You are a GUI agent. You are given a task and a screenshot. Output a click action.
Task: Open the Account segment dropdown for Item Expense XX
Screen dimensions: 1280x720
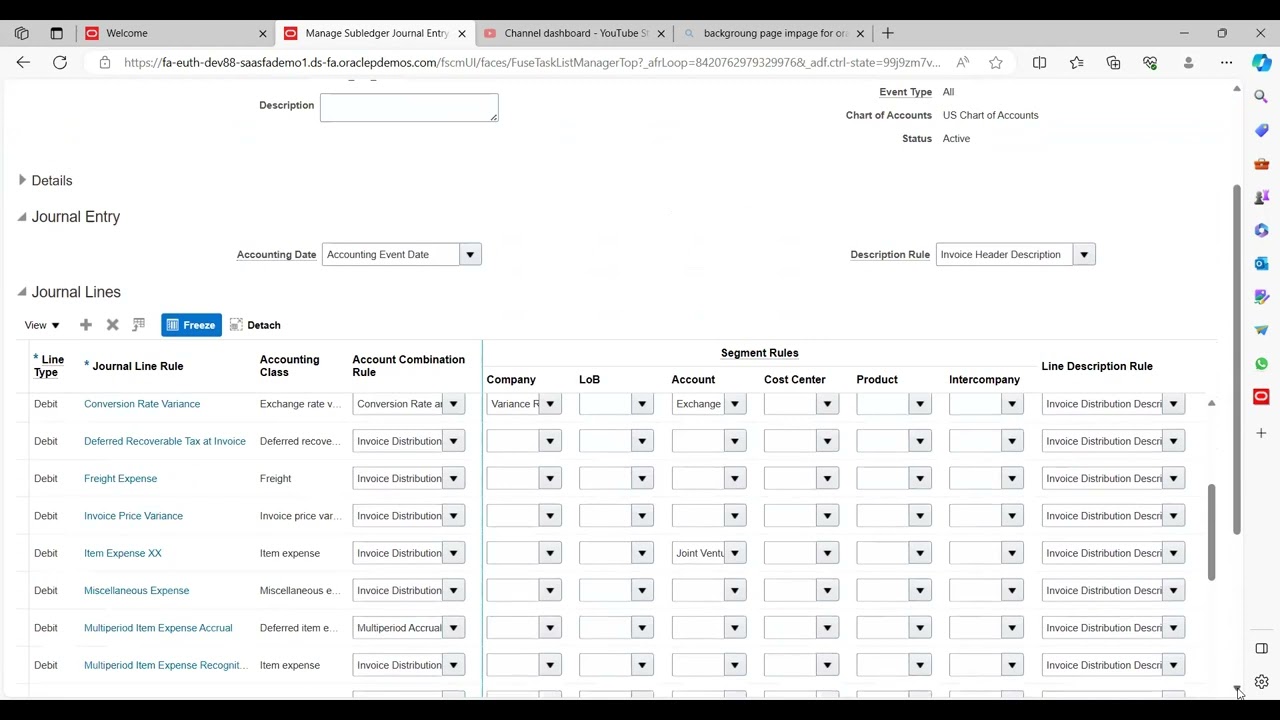pos(735,553)
